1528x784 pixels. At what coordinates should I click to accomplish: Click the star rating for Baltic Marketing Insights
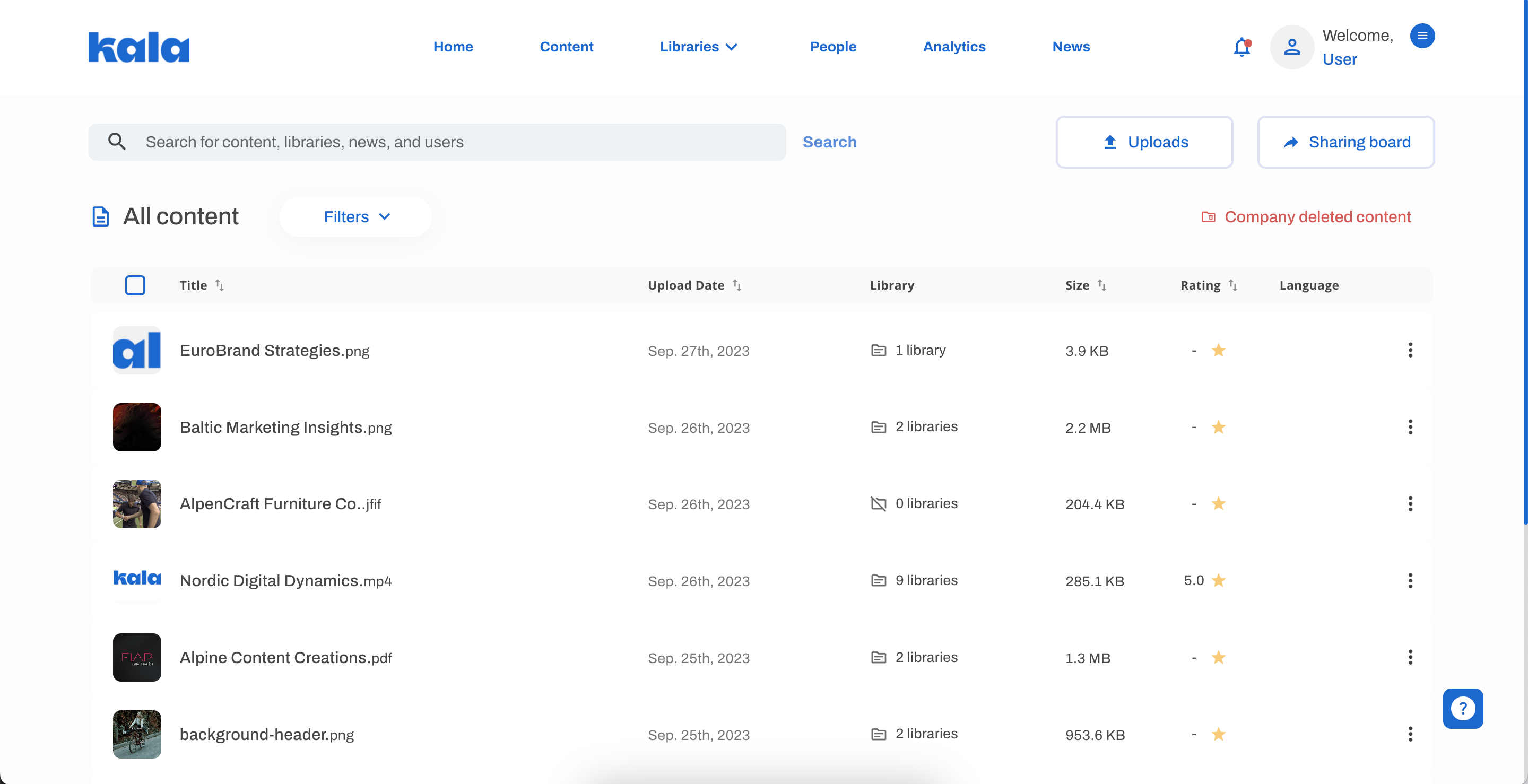tap(1218, 427)
